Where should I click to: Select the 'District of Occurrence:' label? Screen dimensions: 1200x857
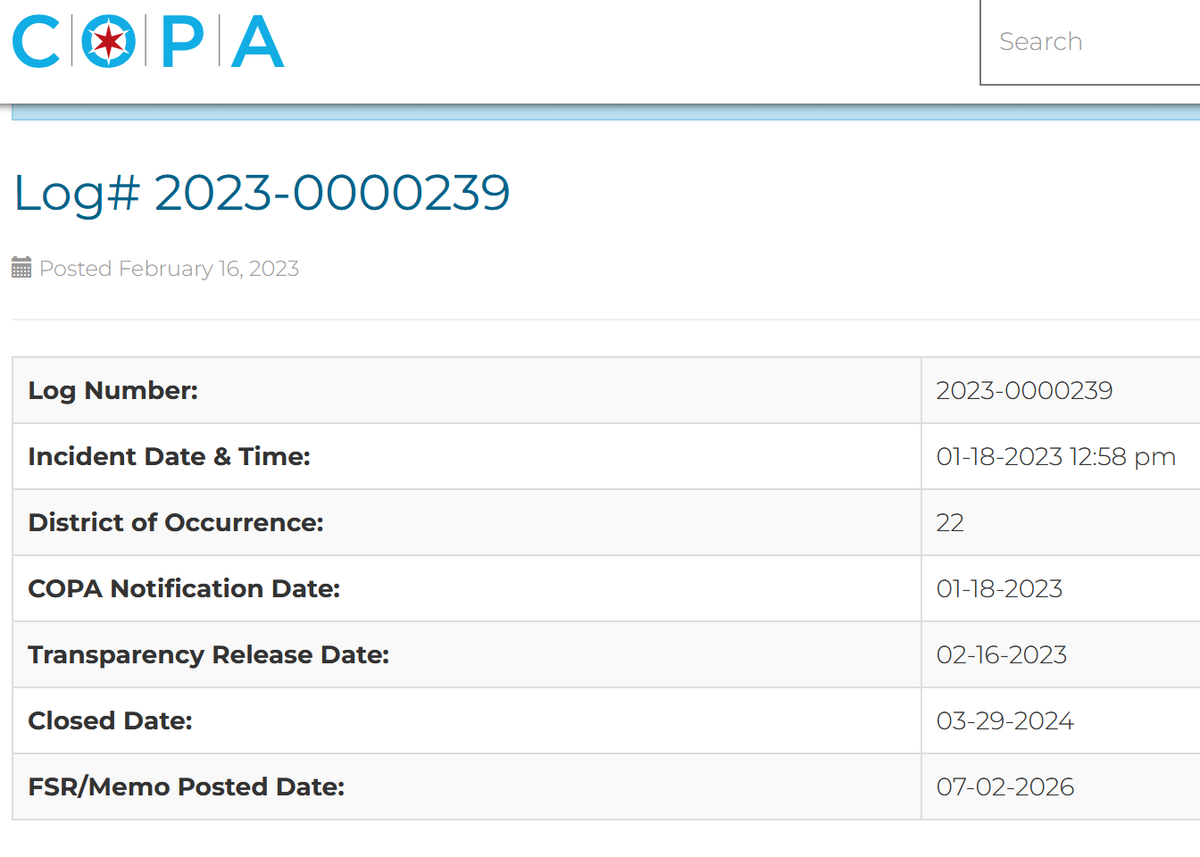176,522
